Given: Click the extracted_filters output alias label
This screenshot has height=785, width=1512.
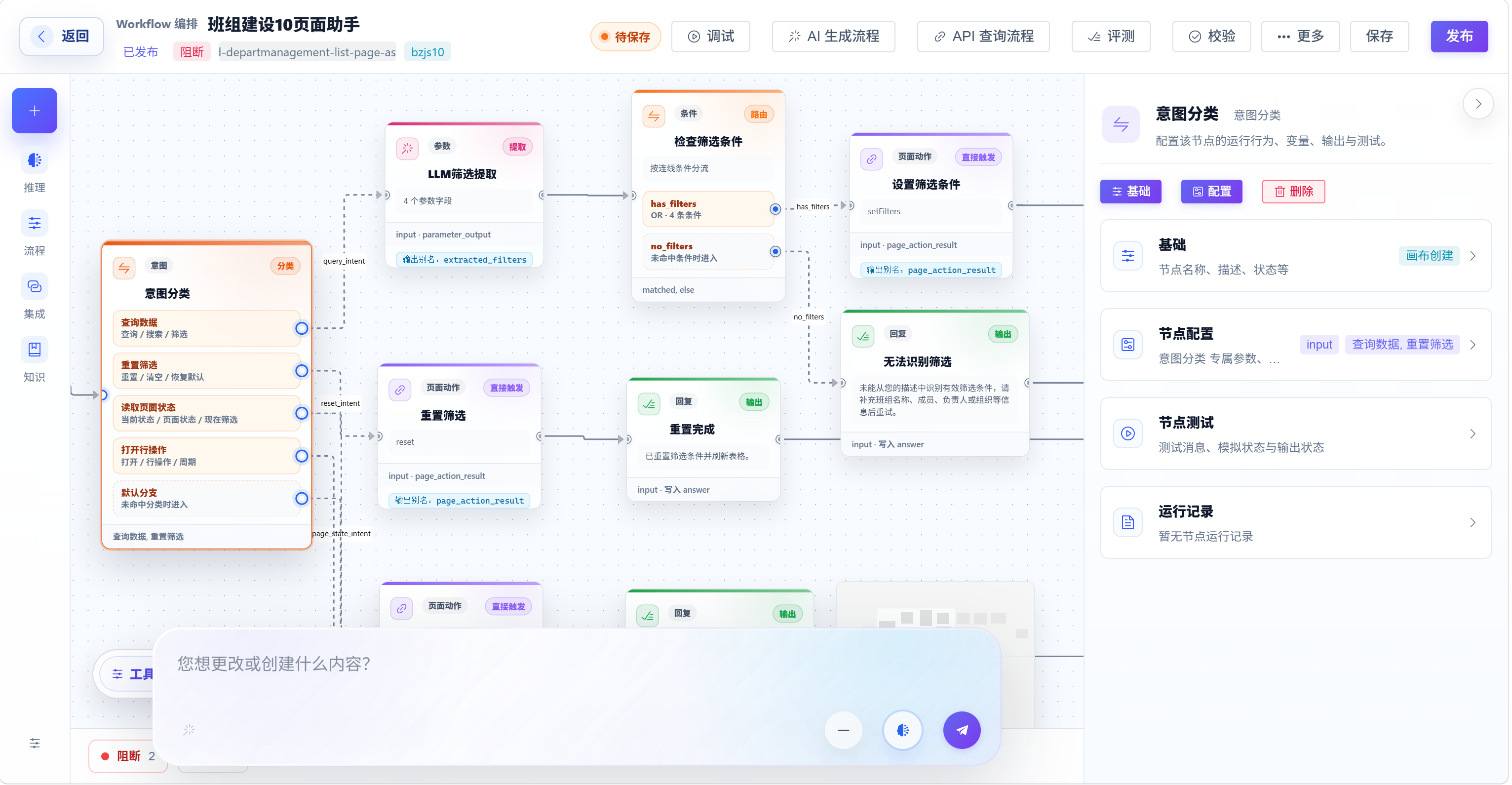Looking at the screenshot, I should coord(465,260).
